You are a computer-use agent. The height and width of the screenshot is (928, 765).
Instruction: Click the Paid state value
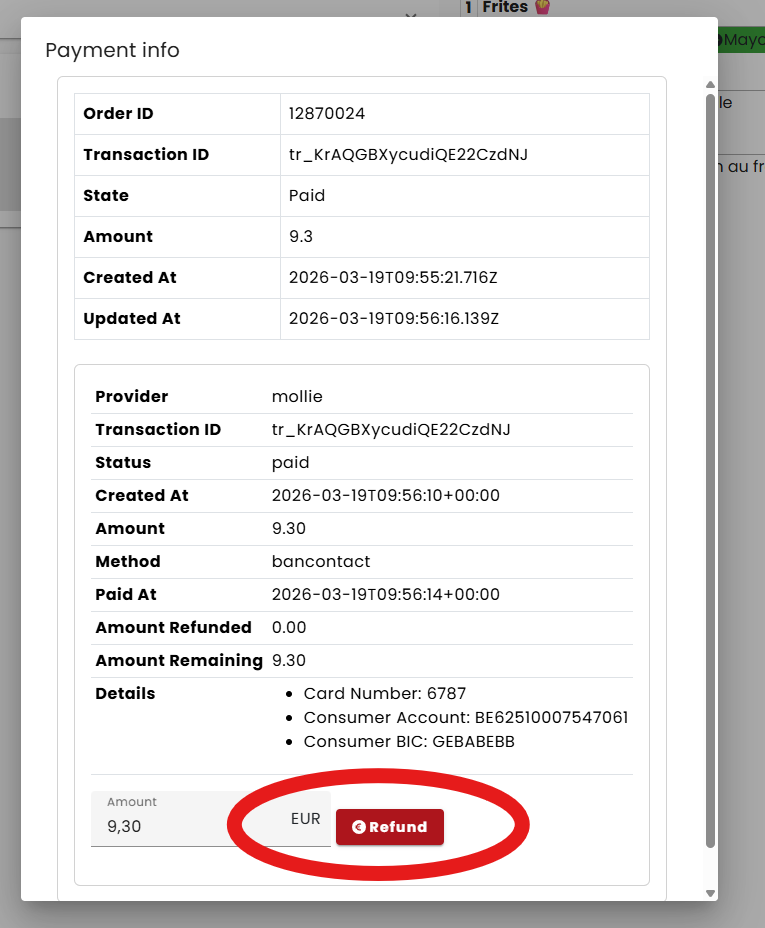pos(307,196)
